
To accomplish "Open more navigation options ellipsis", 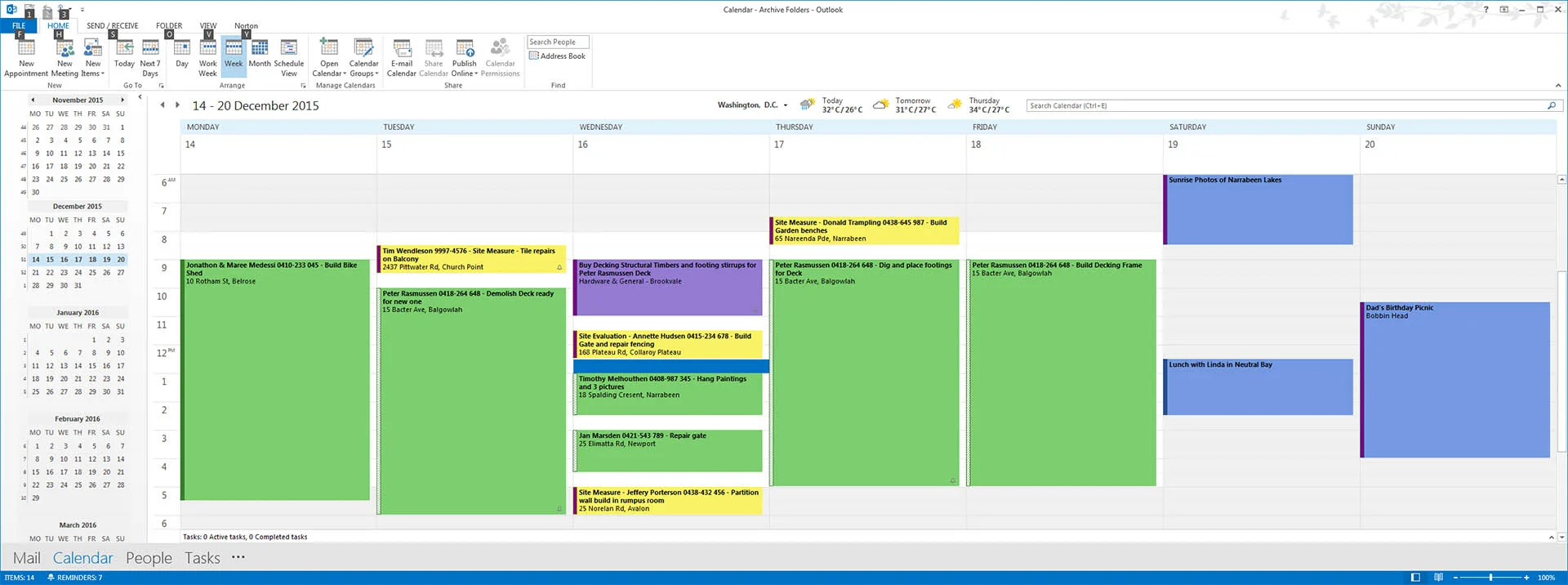I will tap(238, 557).
